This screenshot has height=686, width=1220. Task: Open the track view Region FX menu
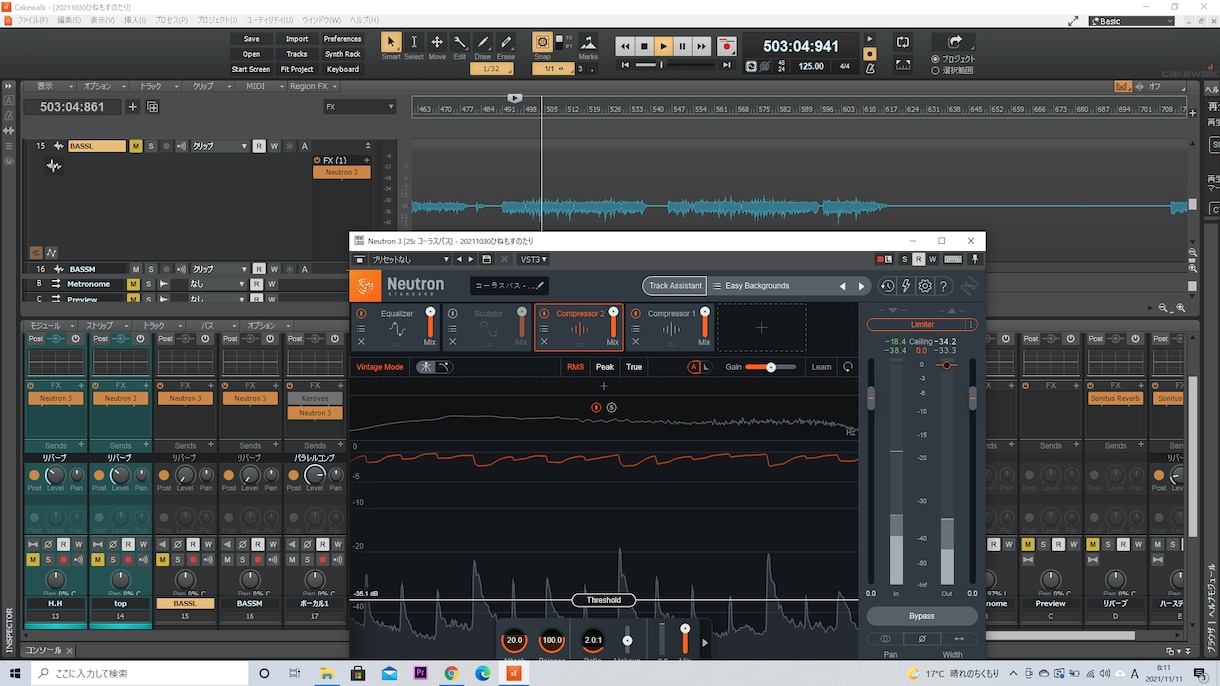pyautogui.click(x=312, y=86)
